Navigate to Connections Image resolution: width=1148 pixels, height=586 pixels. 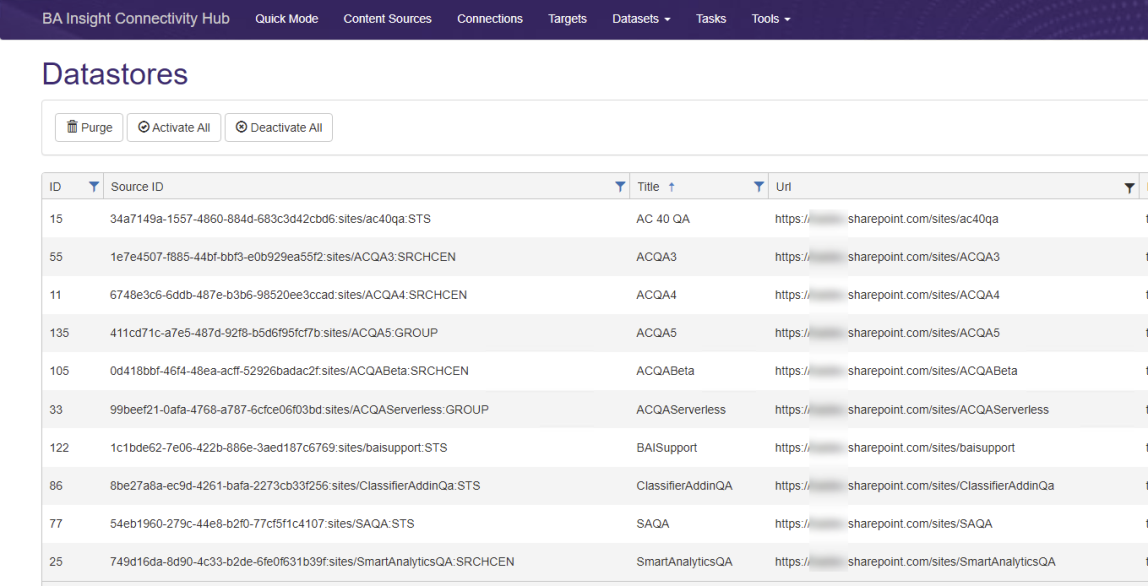(x=490, y=19)
